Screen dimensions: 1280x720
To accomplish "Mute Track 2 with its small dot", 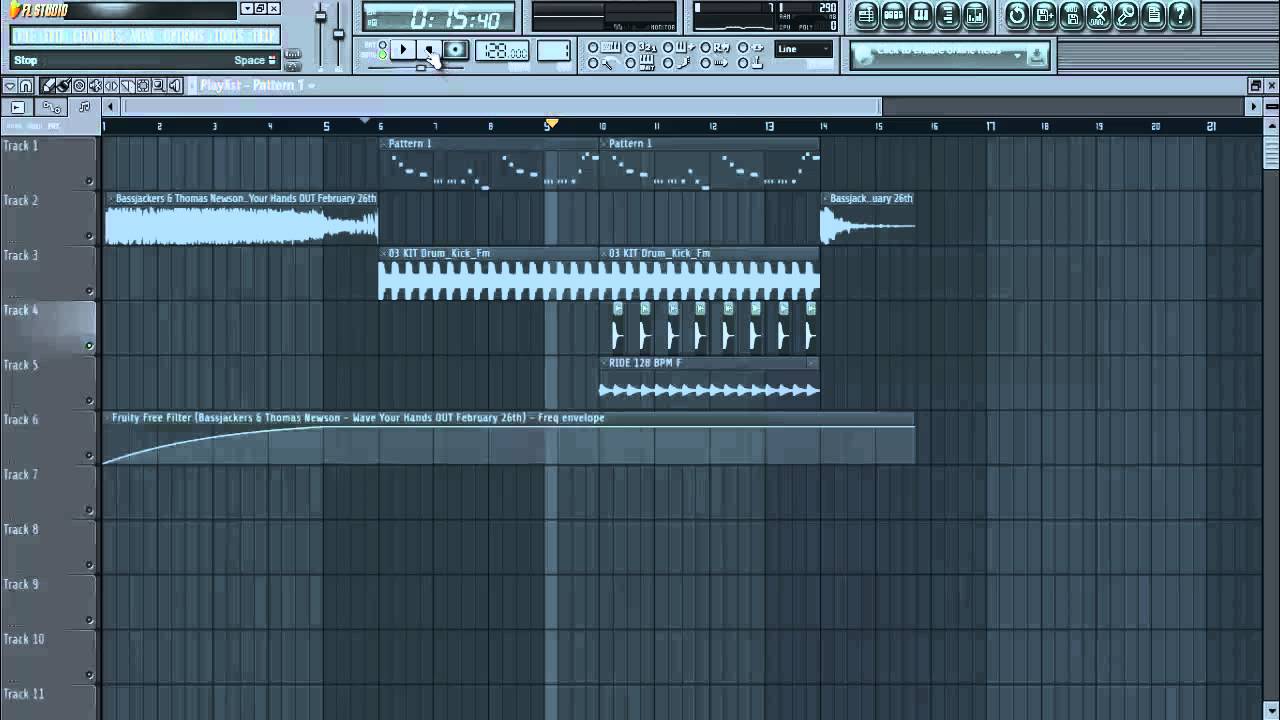I will point(89,236).
